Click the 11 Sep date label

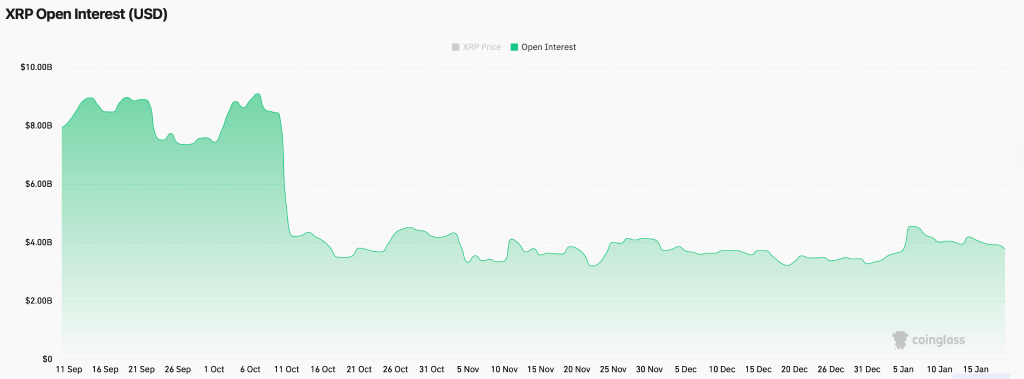[x=70, y=370]
